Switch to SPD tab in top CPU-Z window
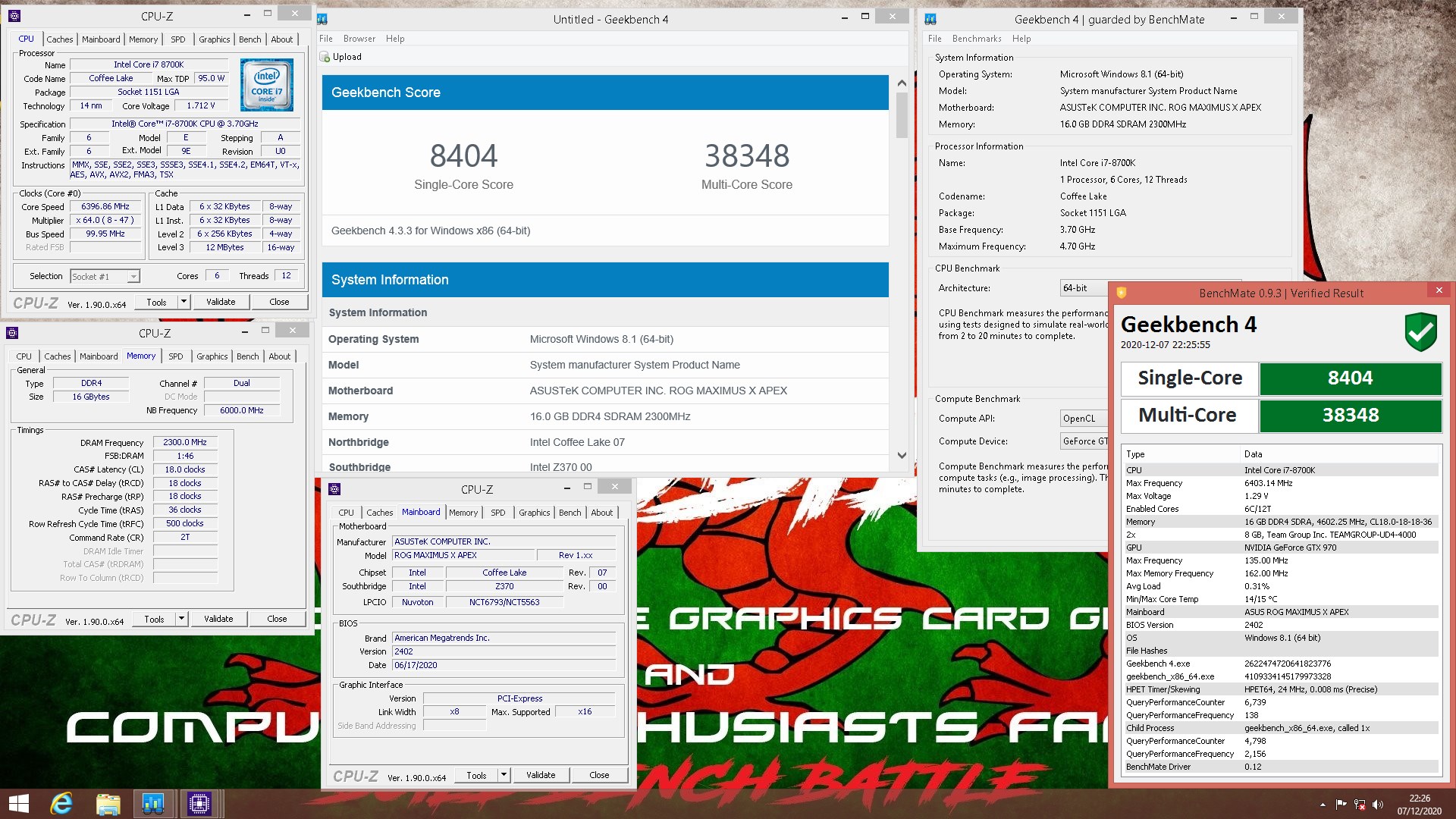The image size is (1456, 819). click(178, 39)
